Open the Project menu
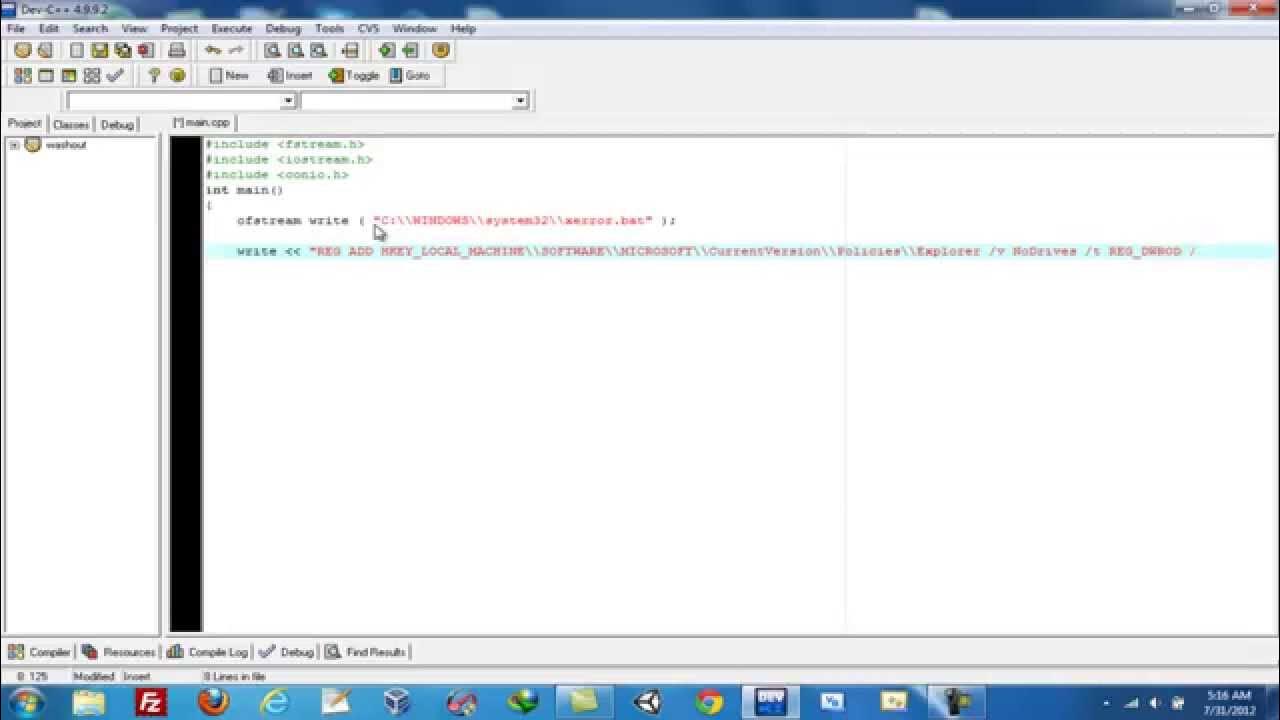This screenshot has width=1280, height=720. pyautogui.click(x=180, y=28)
